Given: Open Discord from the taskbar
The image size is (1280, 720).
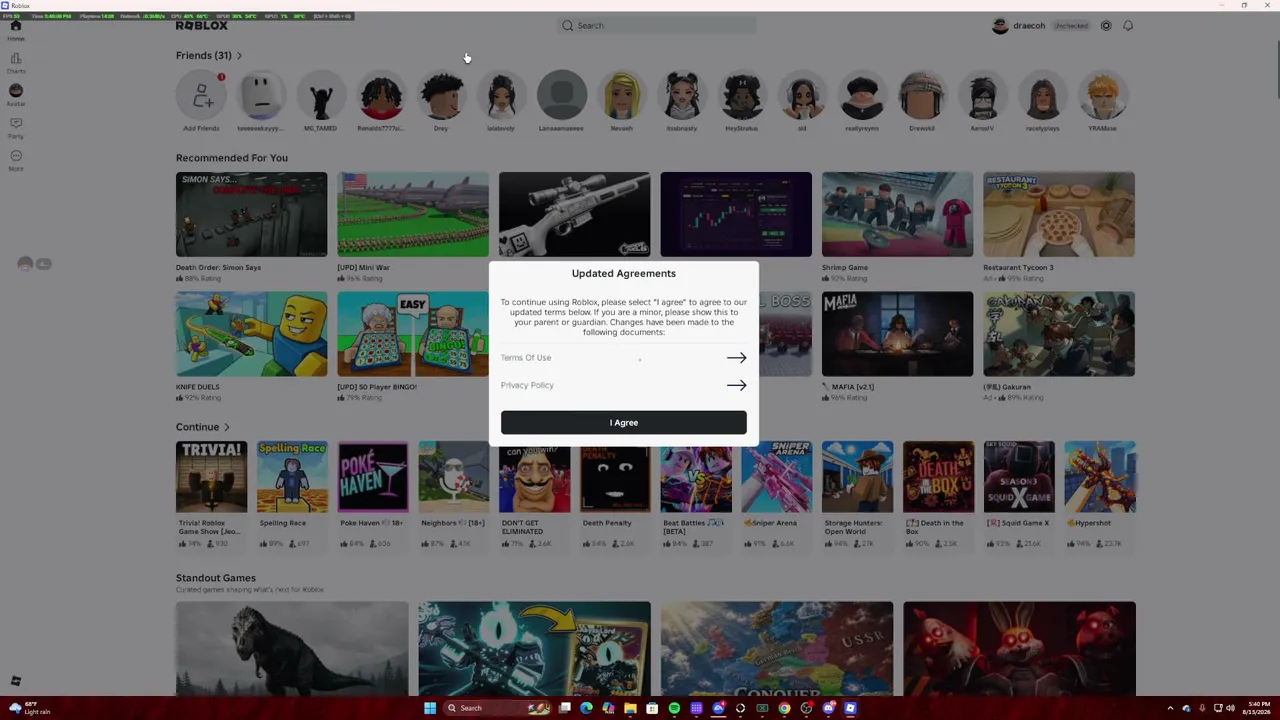Looking at the screenshot, I should [828, 708].
